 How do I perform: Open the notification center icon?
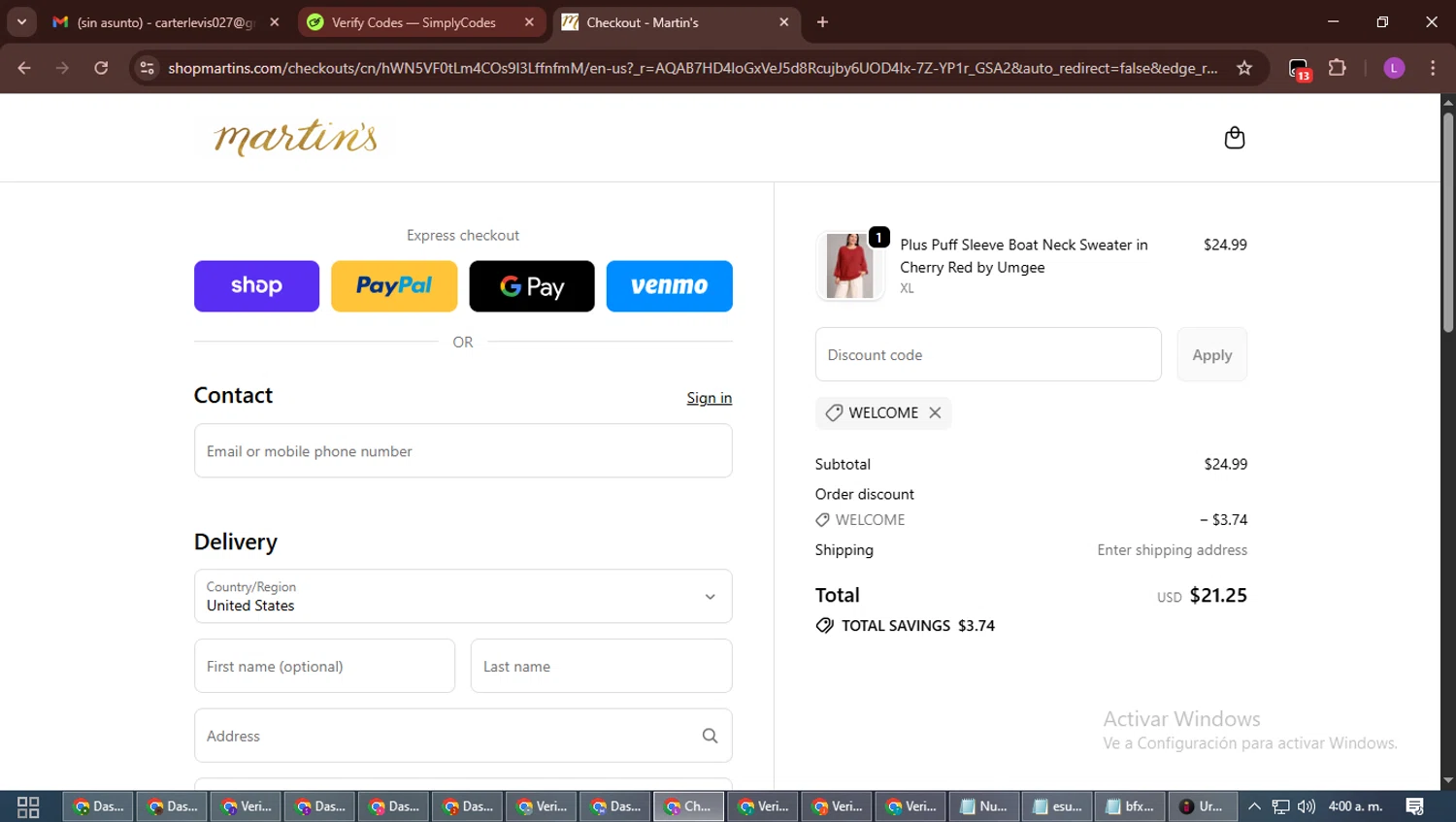click(1415, 806)
